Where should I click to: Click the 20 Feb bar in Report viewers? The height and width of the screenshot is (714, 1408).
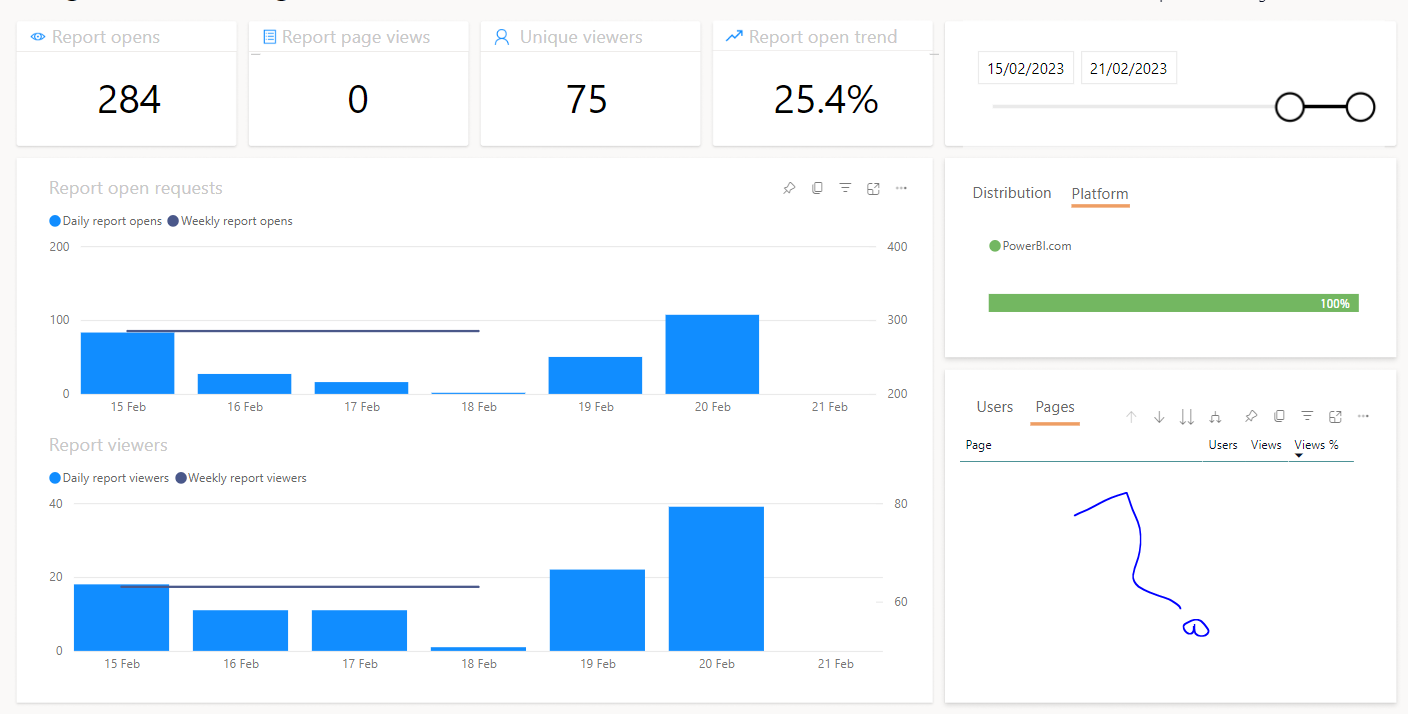pyautogui.click(x=716, y=579)
